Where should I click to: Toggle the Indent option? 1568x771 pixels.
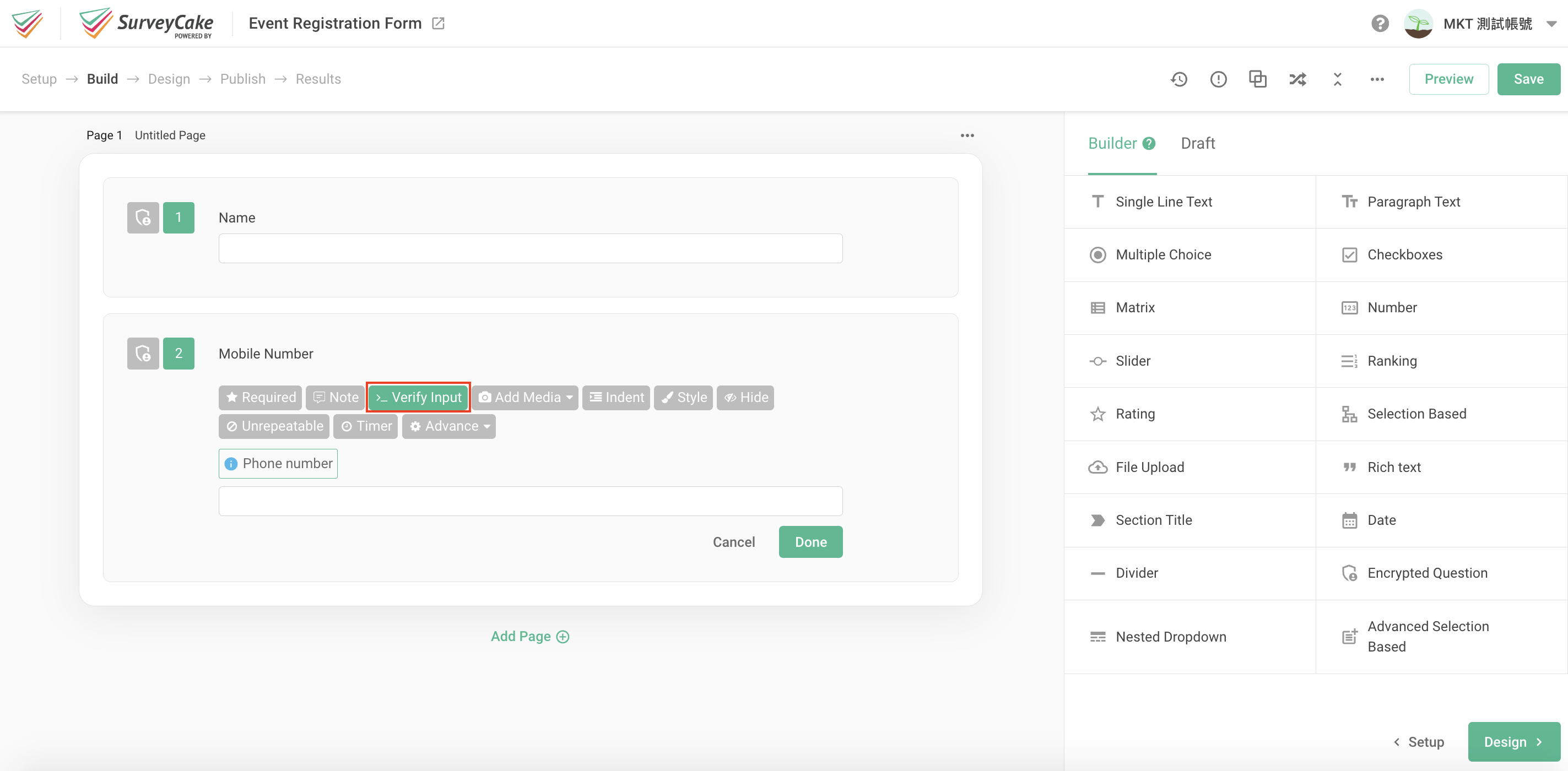616,398
